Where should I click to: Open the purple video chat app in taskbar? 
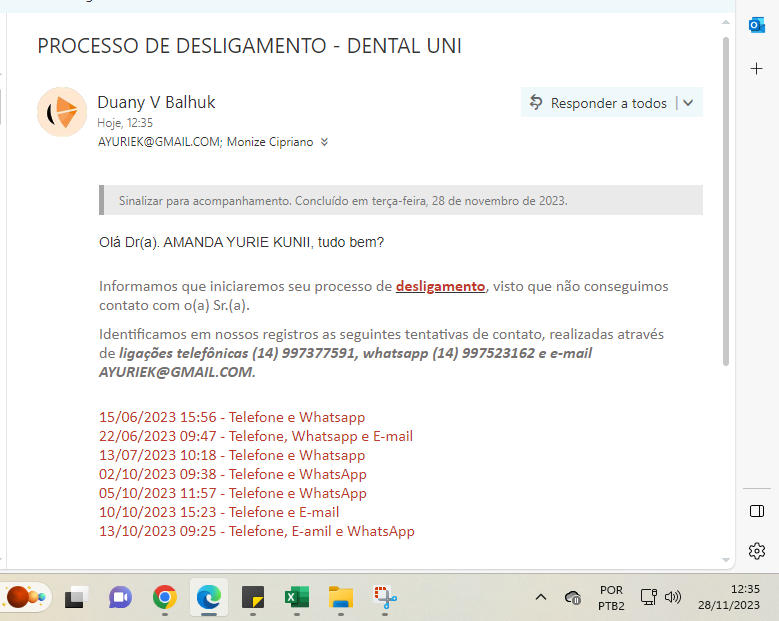(x=120, y=597)
